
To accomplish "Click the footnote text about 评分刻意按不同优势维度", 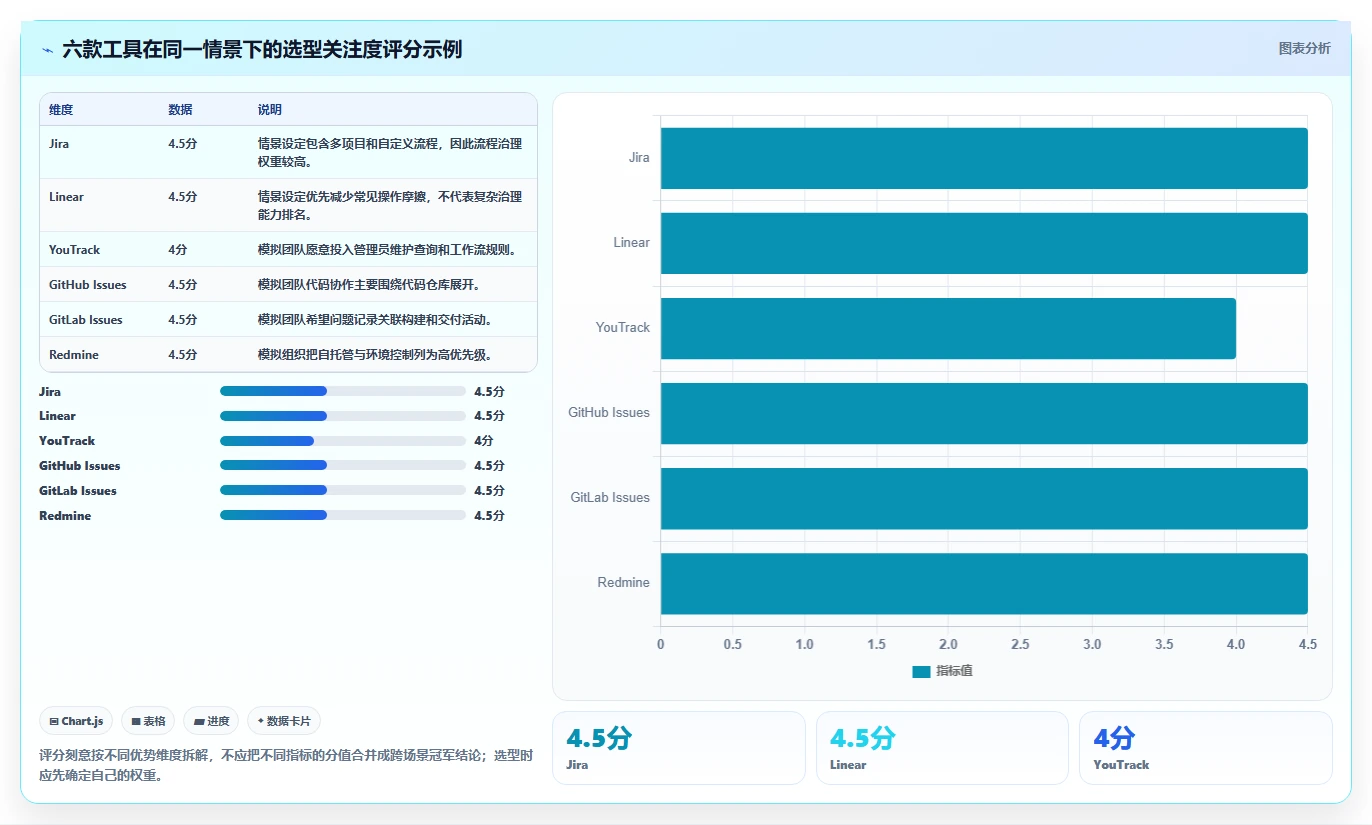I will 286,765.
